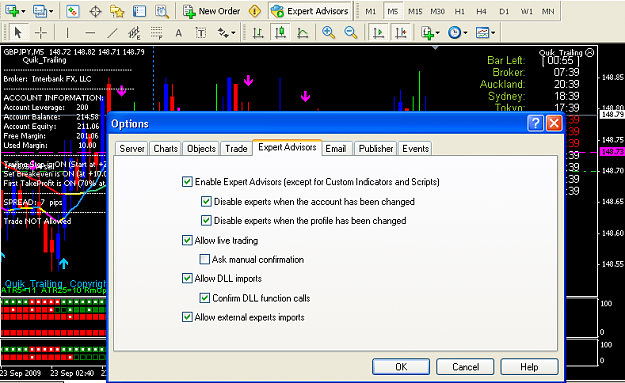Select the Crosshair tool
The image size is (625, 383).
pyautogui.click(x=41, y=32)
